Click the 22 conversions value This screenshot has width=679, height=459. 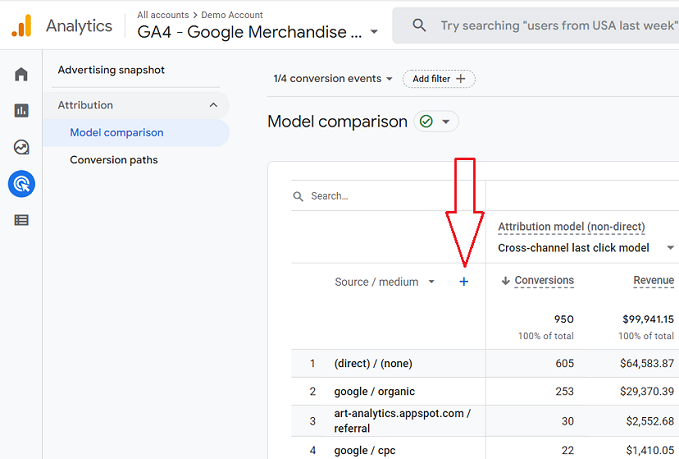[x=568, y=450]
